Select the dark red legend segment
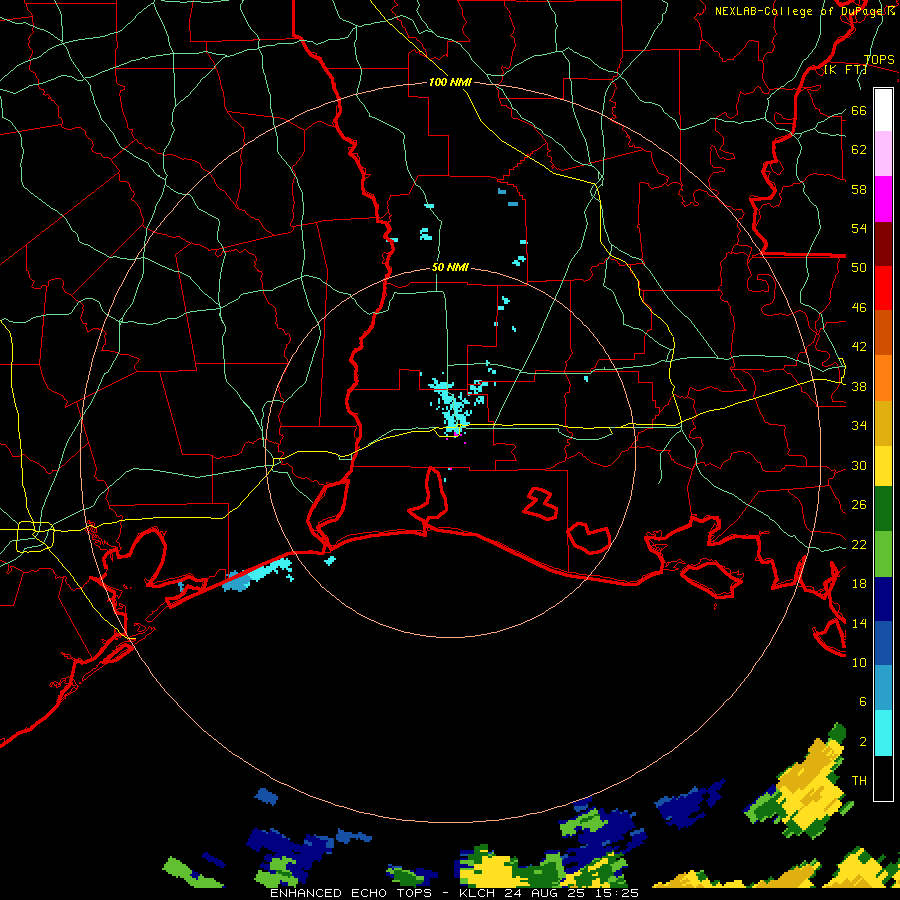900x900 pixels. pyautogui.click(x=883, y=244)
